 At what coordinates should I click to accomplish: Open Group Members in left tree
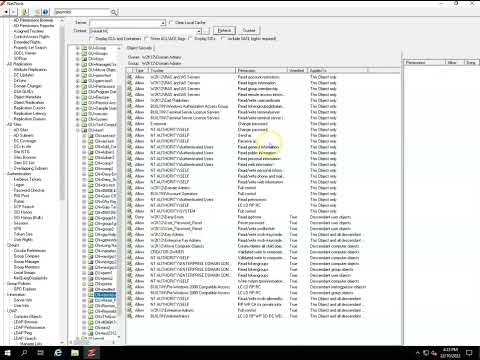pos(27,267)
